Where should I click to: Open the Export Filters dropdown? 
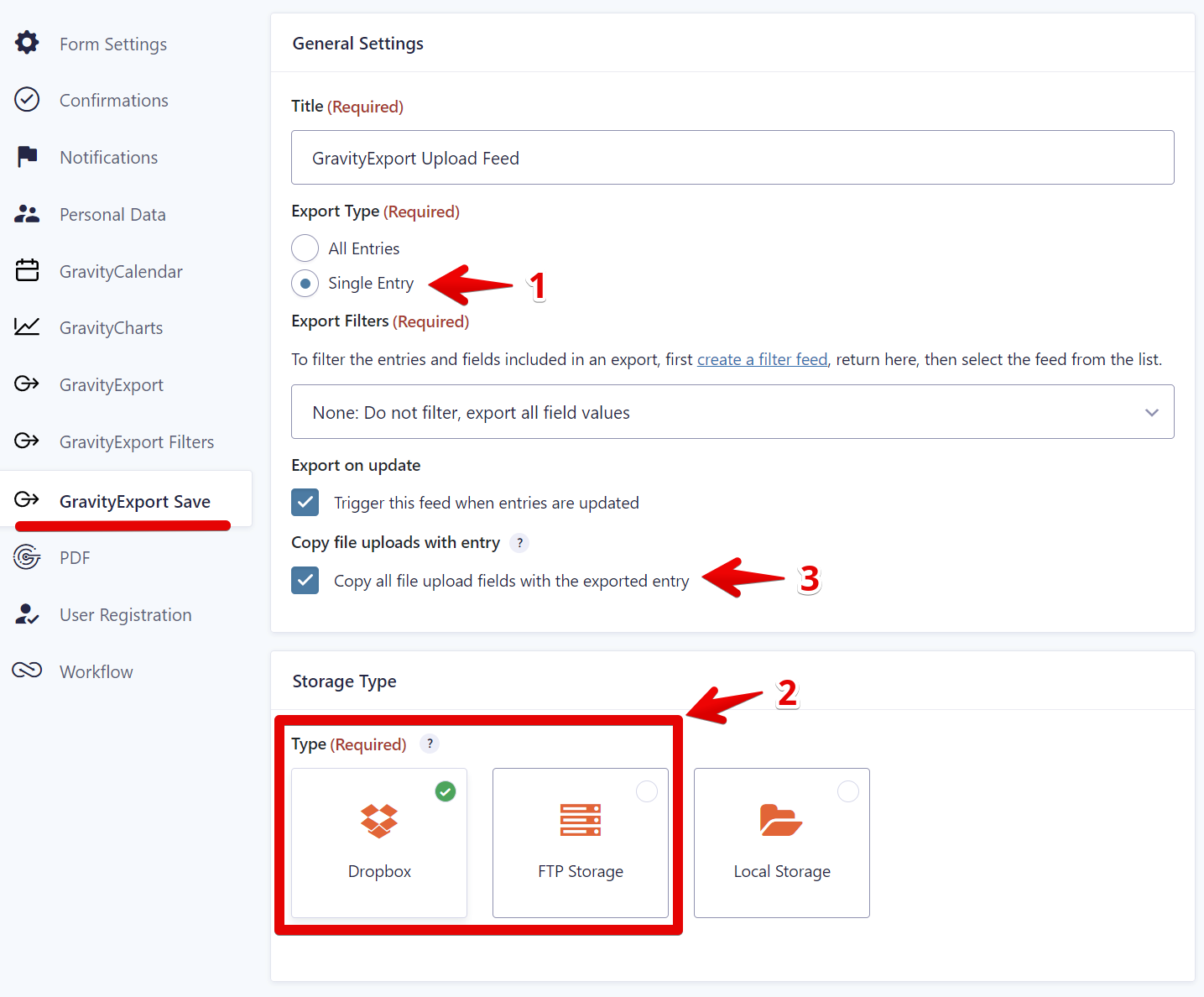[x=732, y=412]
